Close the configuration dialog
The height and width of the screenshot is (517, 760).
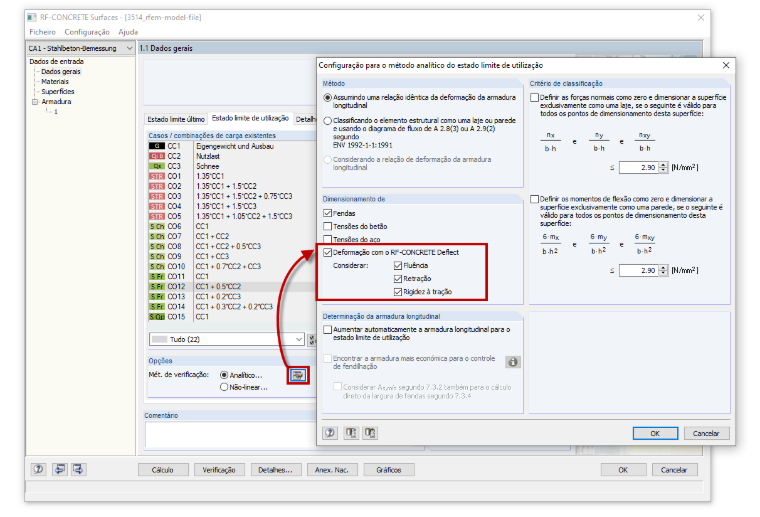point(726,65)
